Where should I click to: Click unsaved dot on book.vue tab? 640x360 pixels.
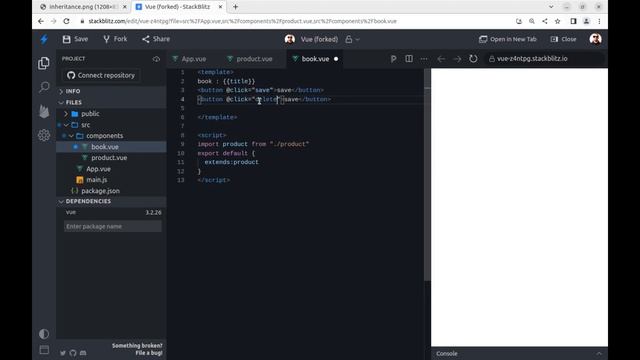click(x=336, y=59)
